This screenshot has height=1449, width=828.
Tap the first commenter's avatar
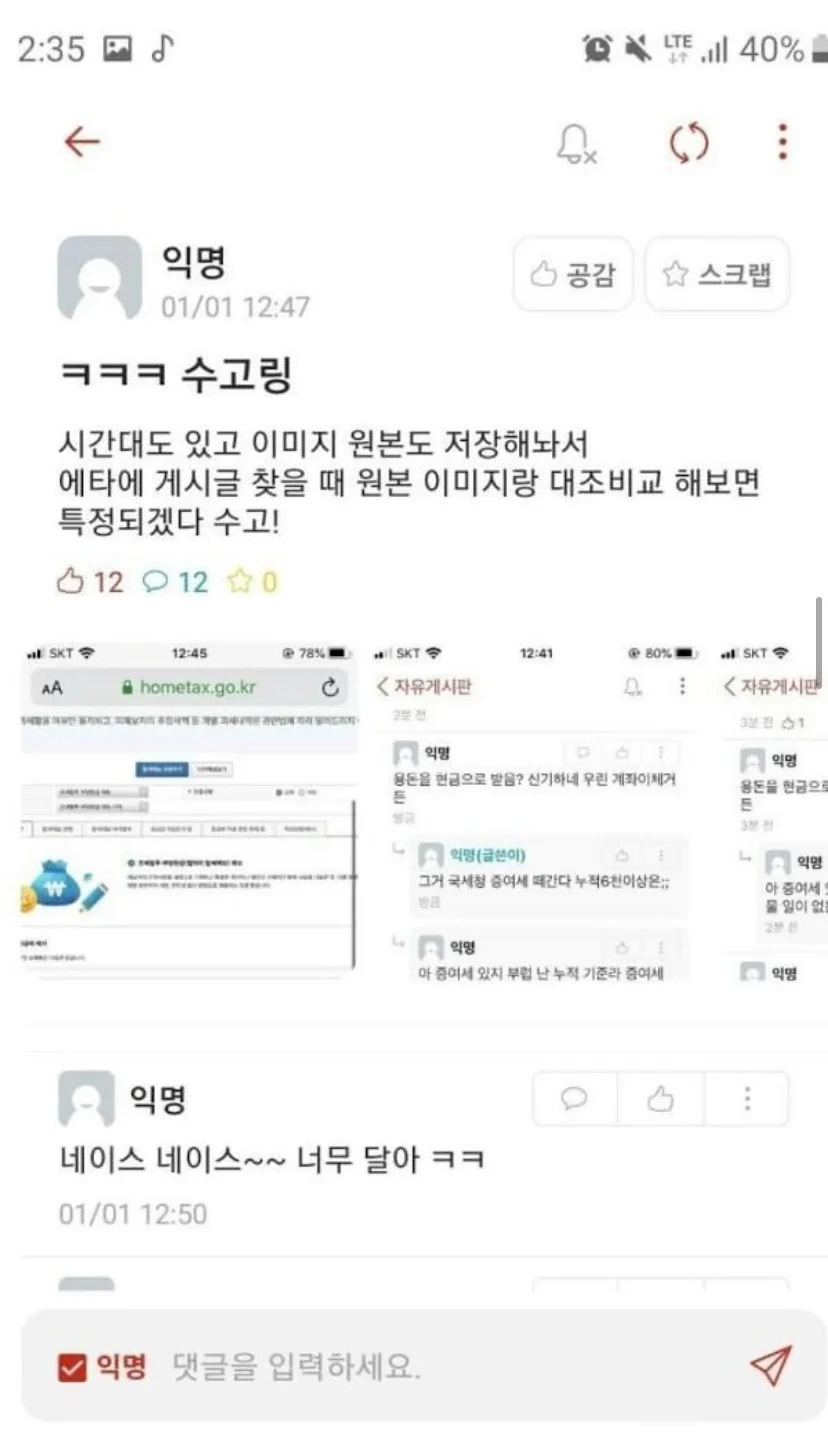(86, 1099)
